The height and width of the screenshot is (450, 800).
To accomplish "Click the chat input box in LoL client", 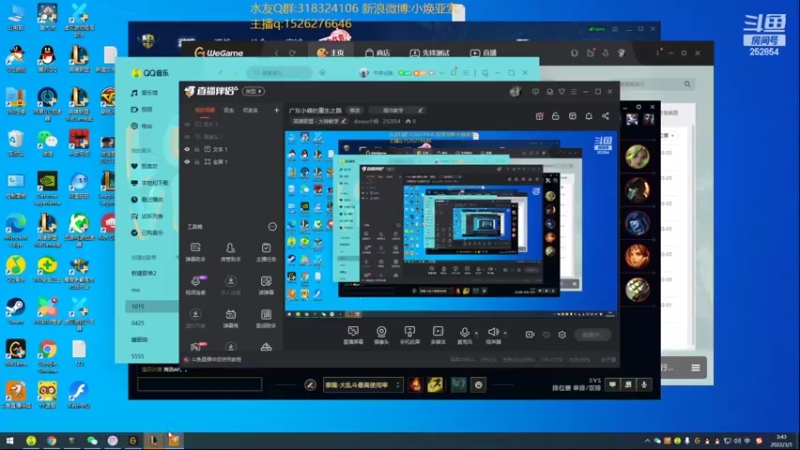I will click(199, 384).
